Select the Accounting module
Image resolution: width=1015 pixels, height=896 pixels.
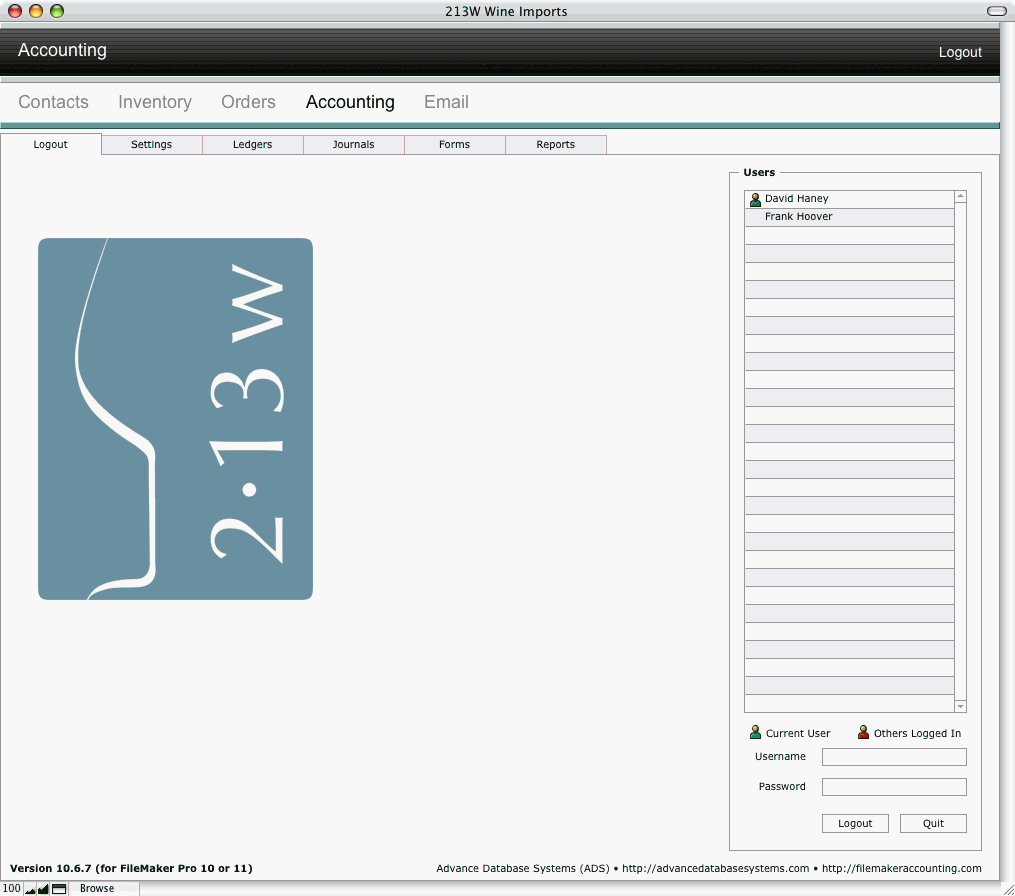click(x=350, y=102)
